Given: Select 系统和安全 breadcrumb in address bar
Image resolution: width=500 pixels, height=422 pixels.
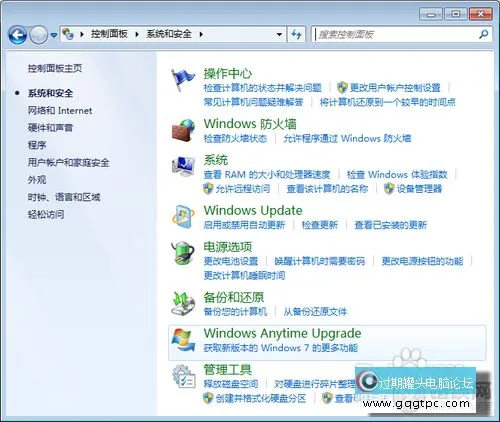Looking at the screenshot, I should pyautogui.click(x=169, y=34).
